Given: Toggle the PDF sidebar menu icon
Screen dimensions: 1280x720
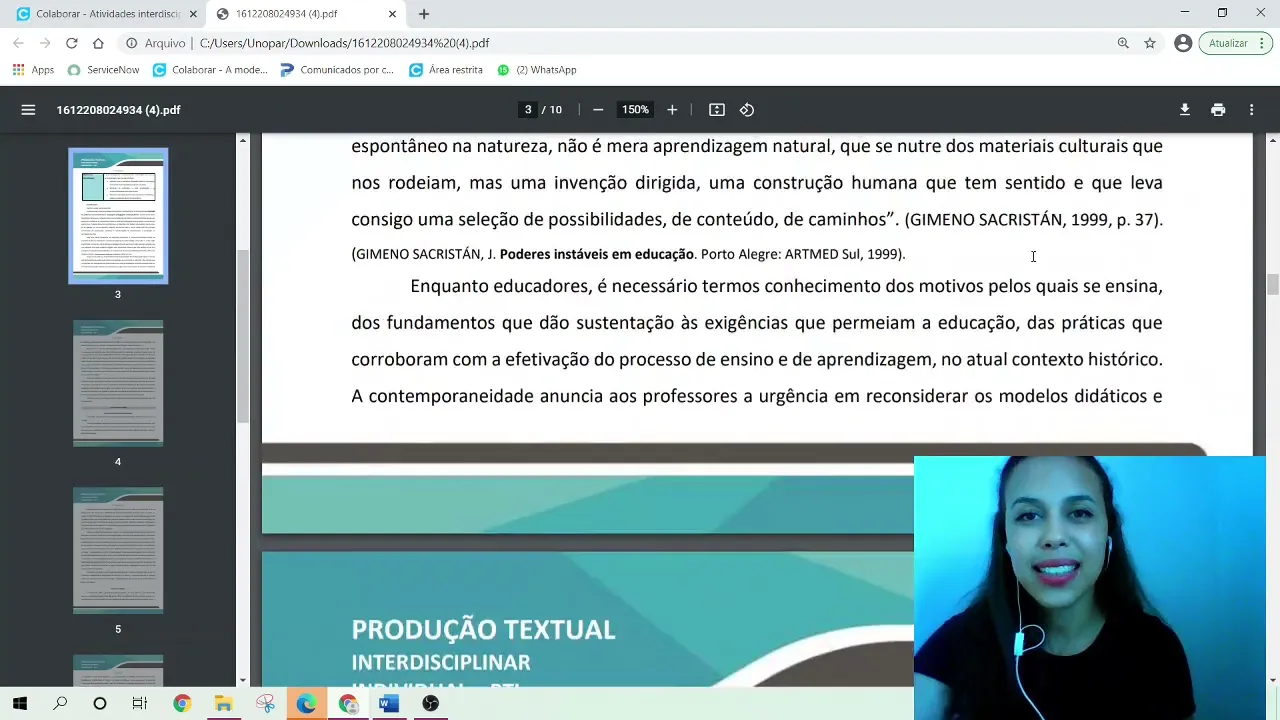Looking at the screenshot, I should pyautogui.click(x=28, y=110).
